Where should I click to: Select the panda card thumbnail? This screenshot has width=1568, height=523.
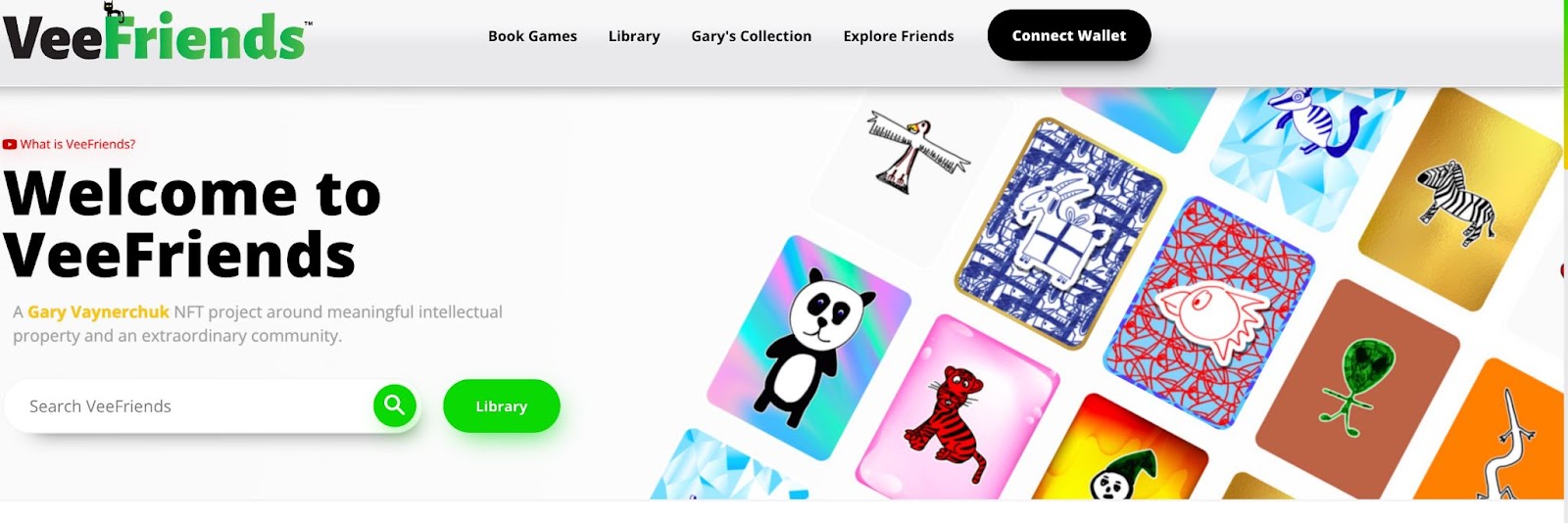[x=809, y=347]
